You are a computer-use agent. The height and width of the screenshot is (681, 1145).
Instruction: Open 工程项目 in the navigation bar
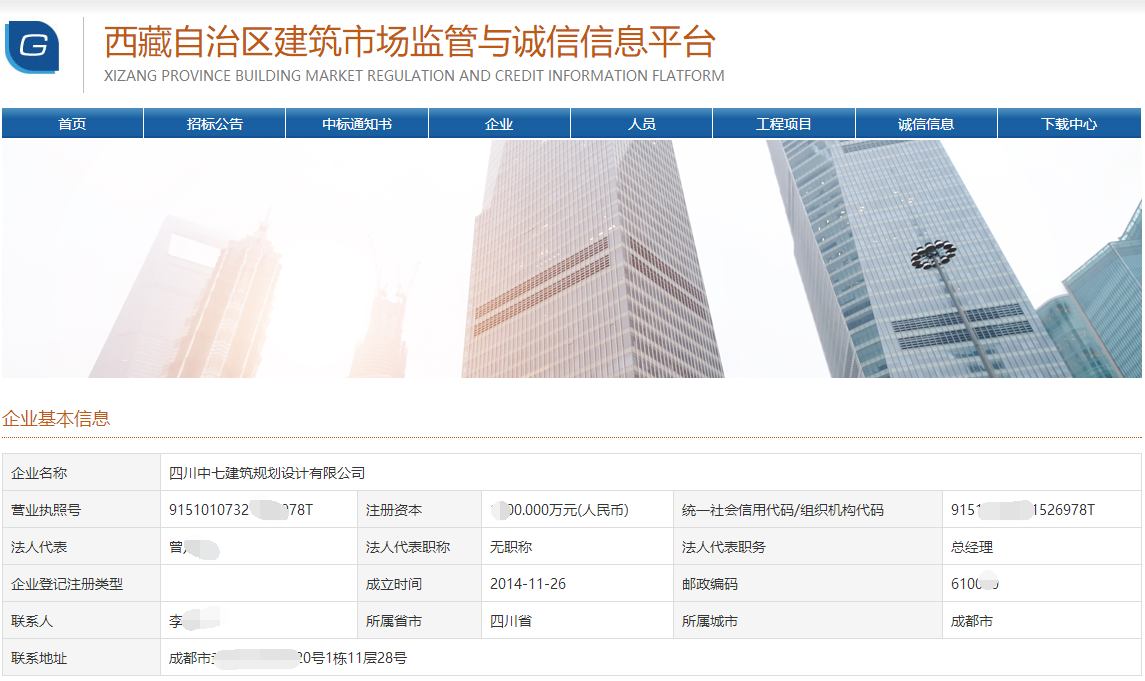[784, 124]
